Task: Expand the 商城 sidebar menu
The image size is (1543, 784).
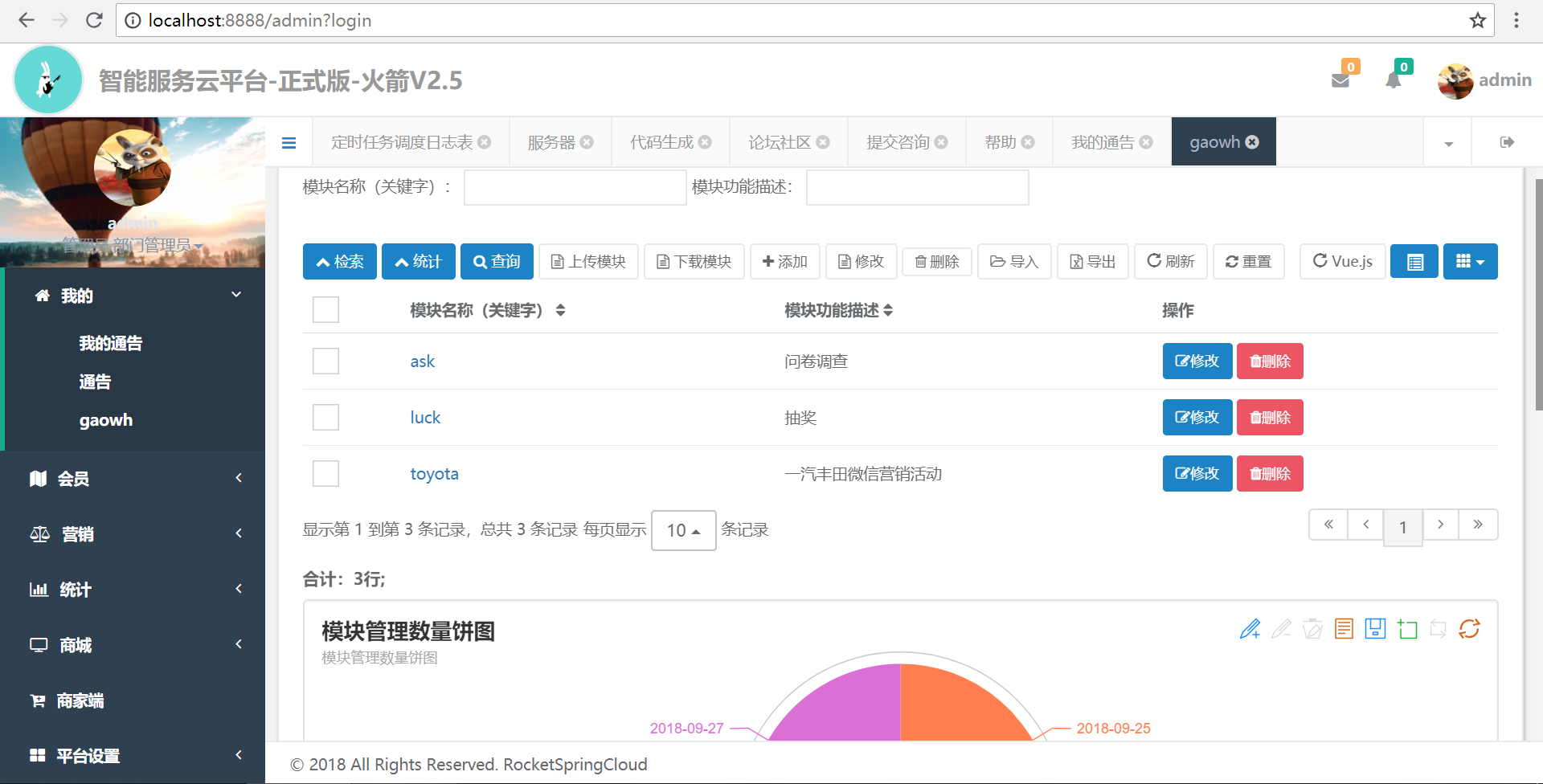Action: tap(133, 645)
